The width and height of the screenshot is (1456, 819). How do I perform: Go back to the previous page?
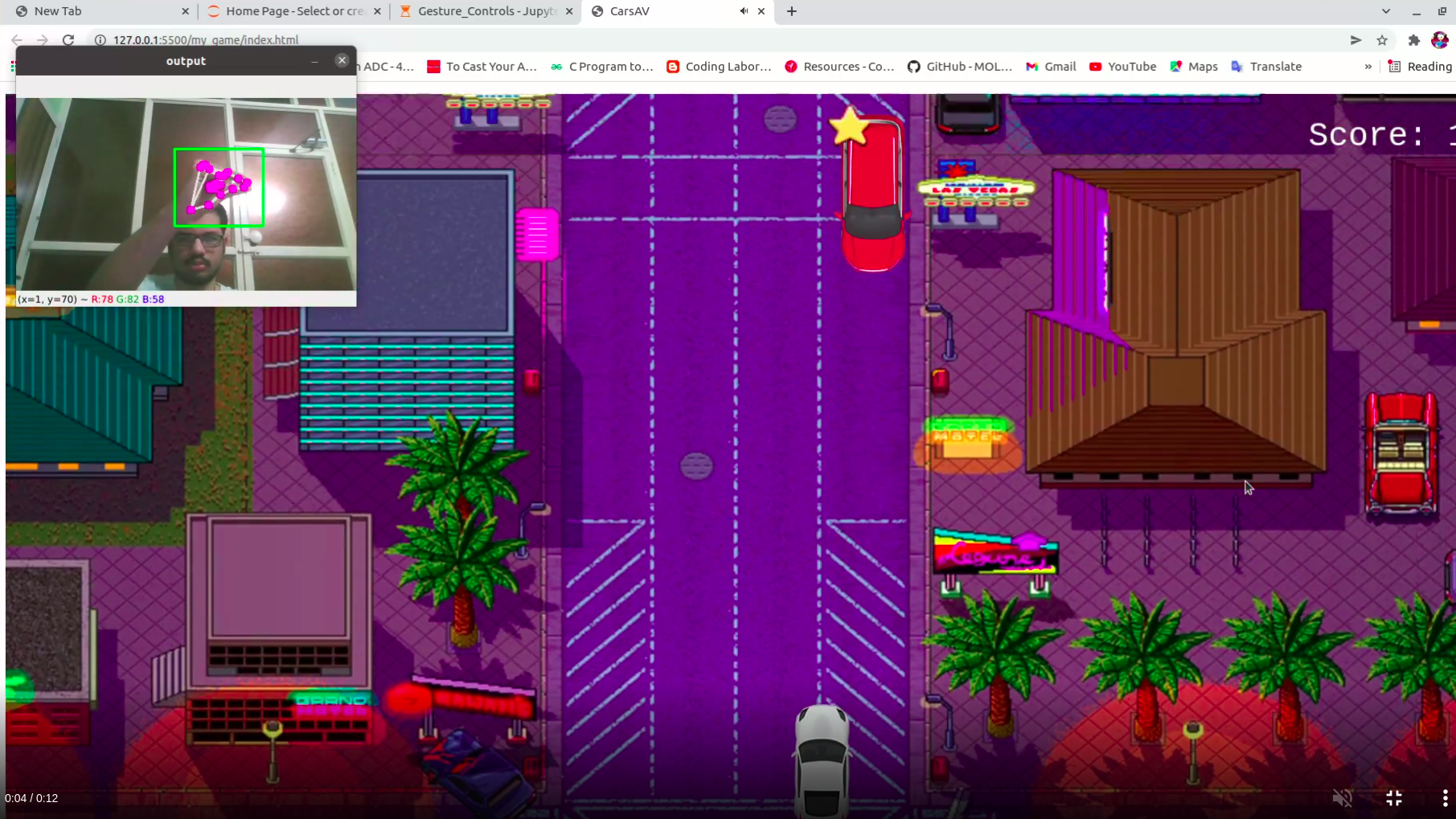coord(17,39)
